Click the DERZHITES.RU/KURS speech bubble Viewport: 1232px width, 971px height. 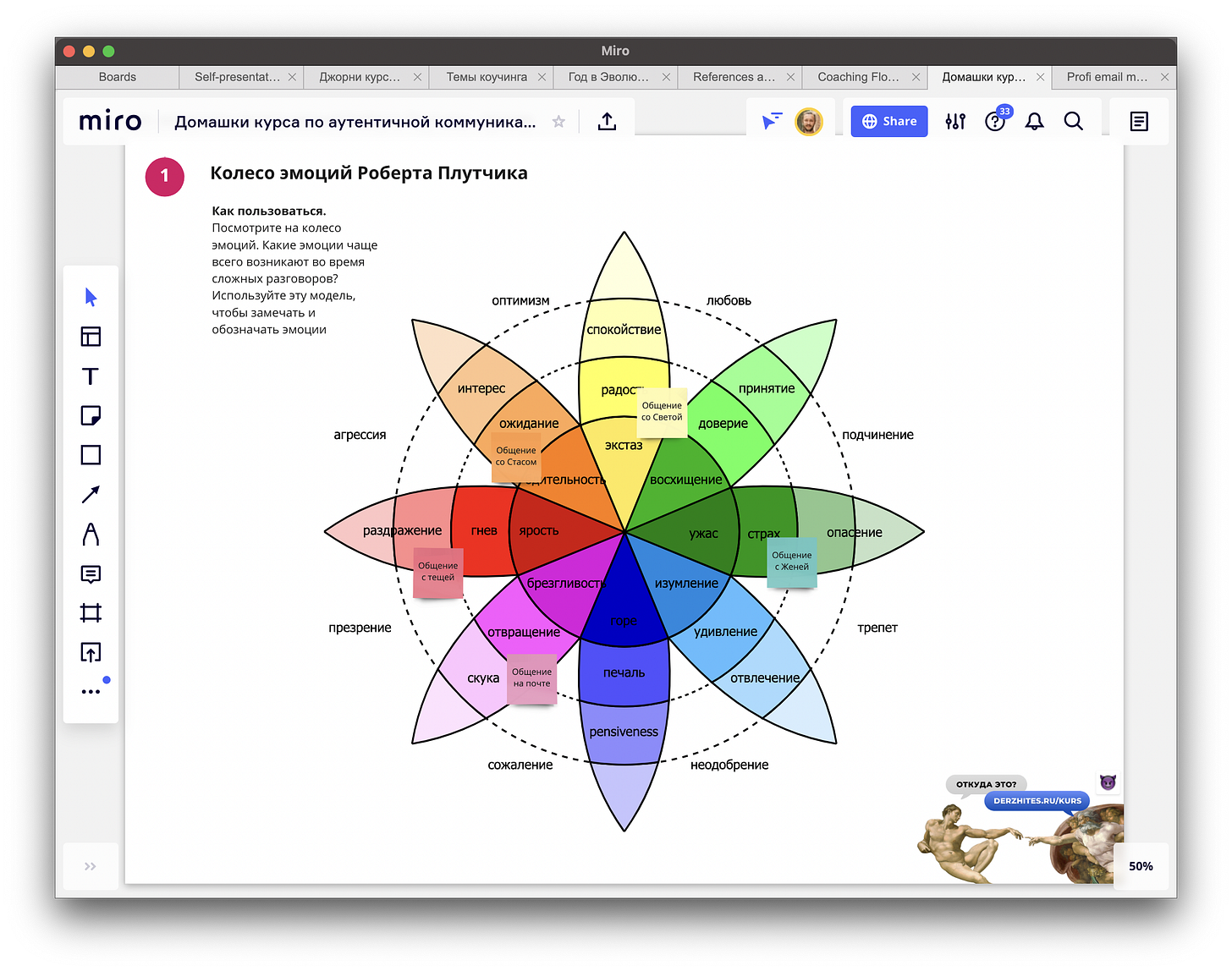tap(1037, 801)
